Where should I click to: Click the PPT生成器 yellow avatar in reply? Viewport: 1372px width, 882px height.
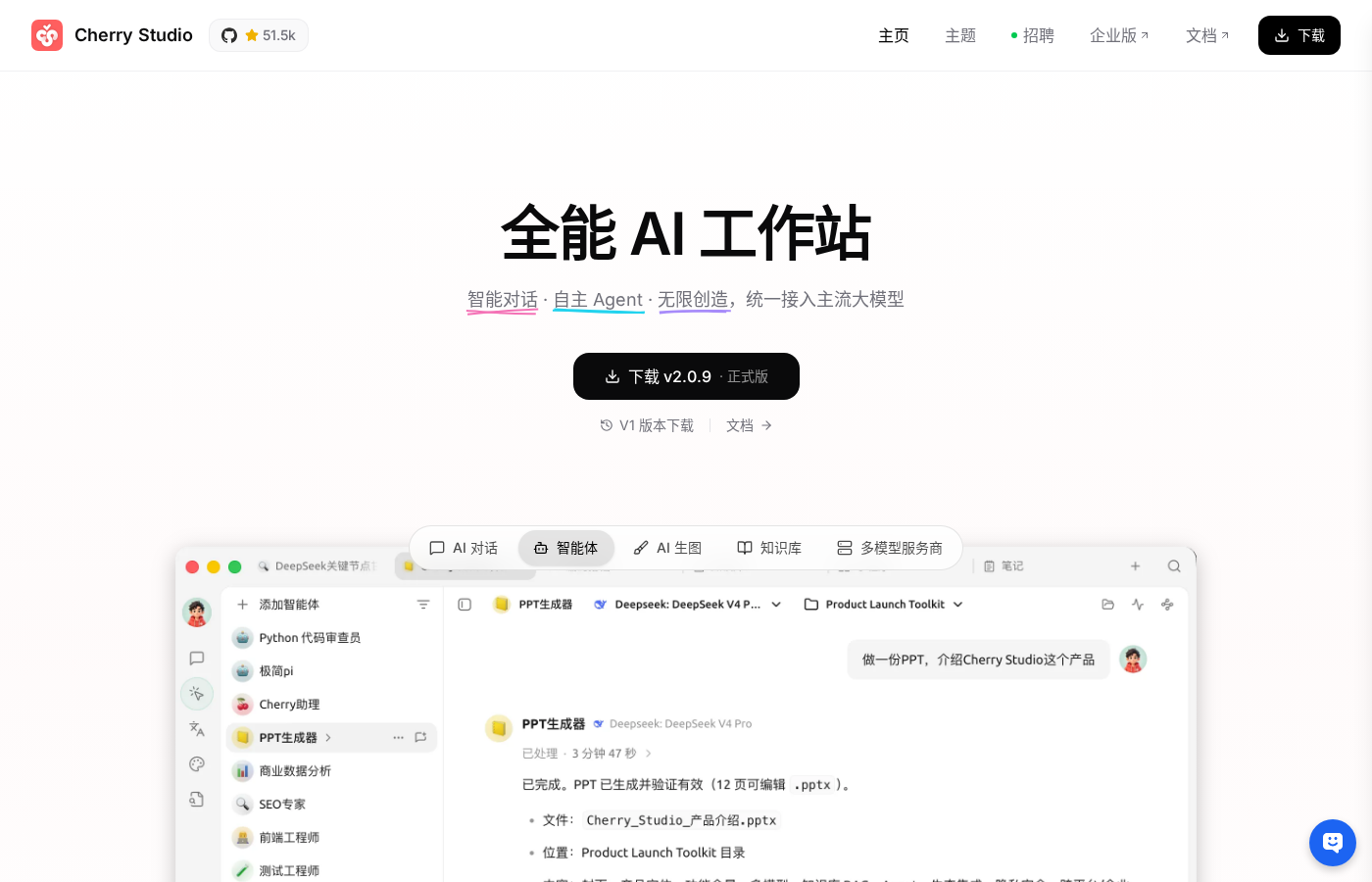click(499, 728)
